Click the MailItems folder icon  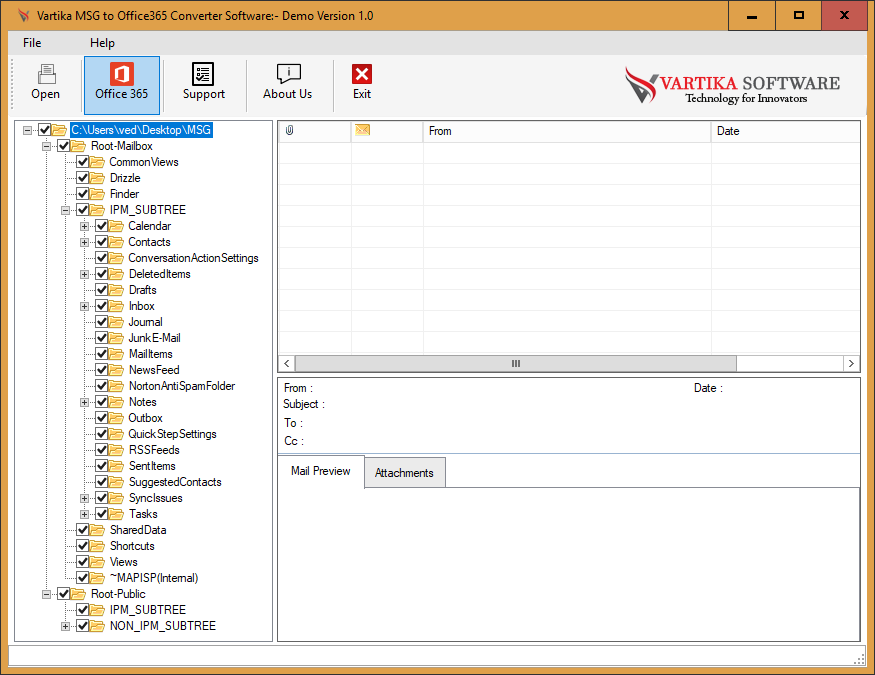pyautogui.click(x=116, y=354)
